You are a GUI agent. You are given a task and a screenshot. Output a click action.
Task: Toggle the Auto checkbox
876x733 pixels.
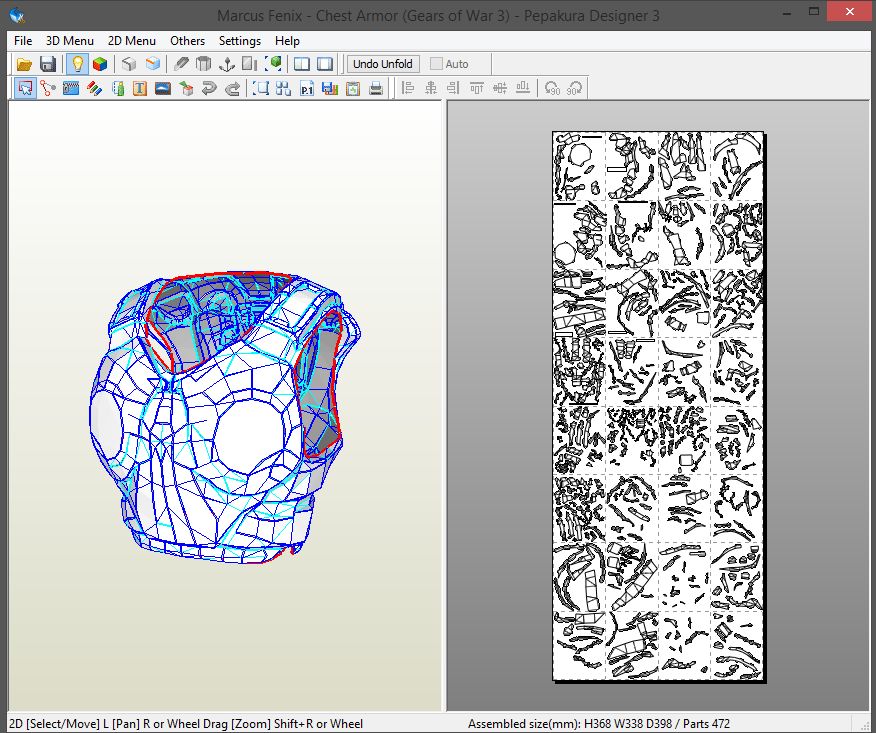click(x=436, y=64)
